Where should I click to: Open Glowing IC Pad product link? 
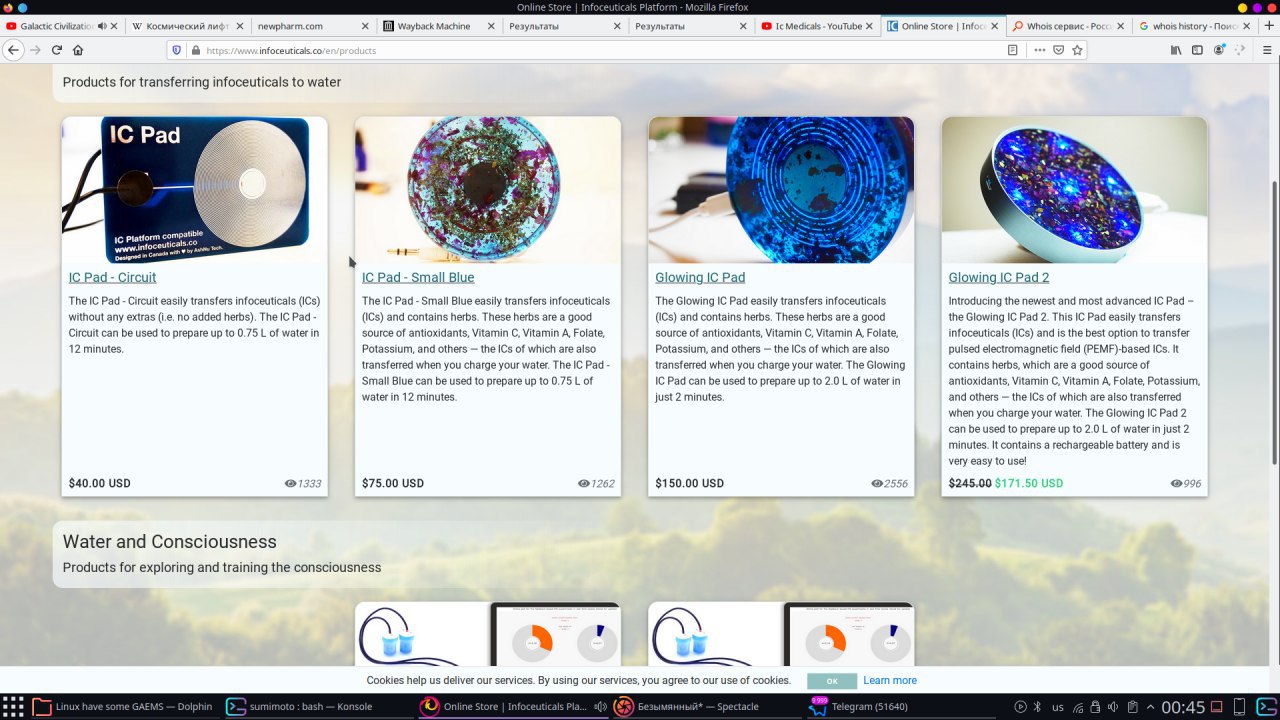coord(700,277)
